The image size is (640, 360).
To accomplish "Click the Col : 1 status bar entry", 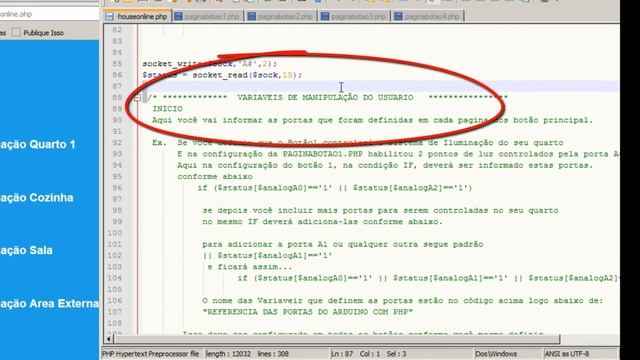I will 370,354.
